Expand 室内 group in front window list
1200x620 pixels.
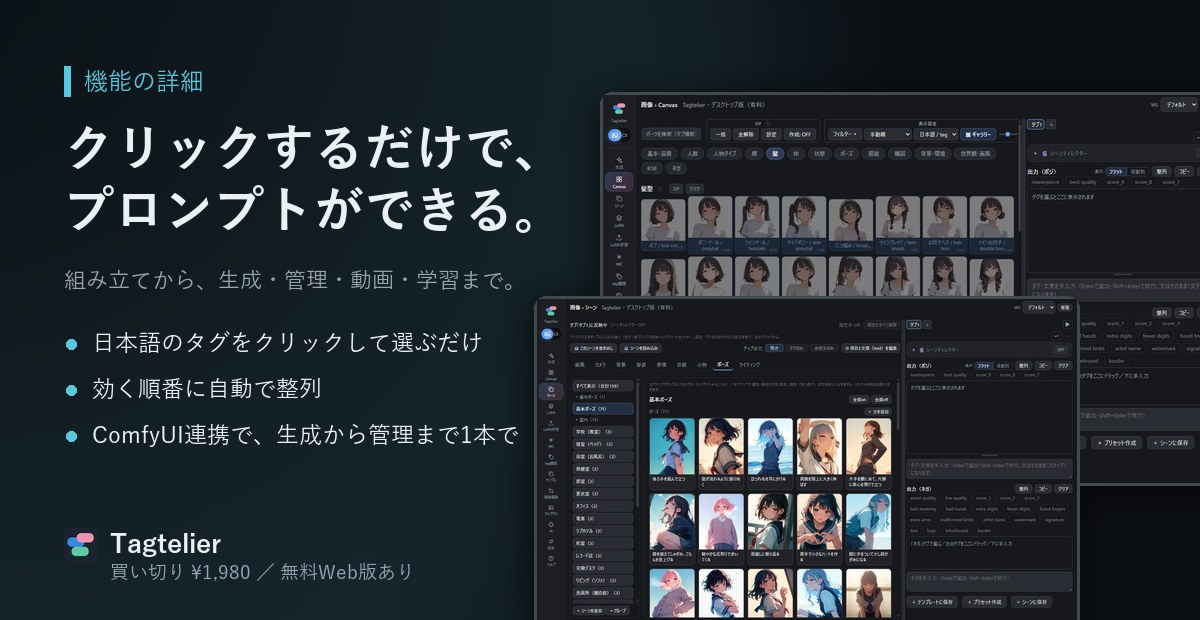(590, 420)
